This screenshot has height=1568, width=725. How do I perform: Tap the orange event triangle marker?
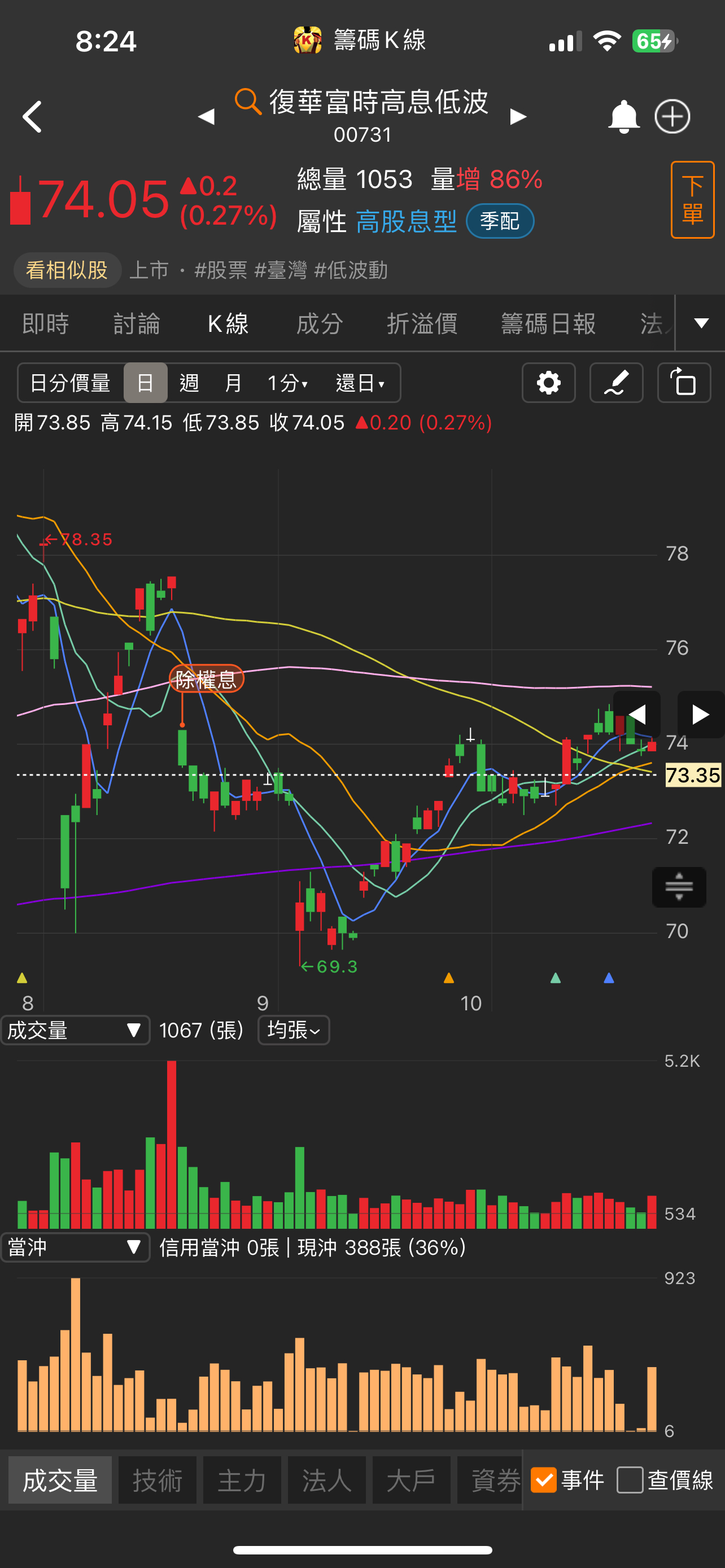[x=449, y=978]
